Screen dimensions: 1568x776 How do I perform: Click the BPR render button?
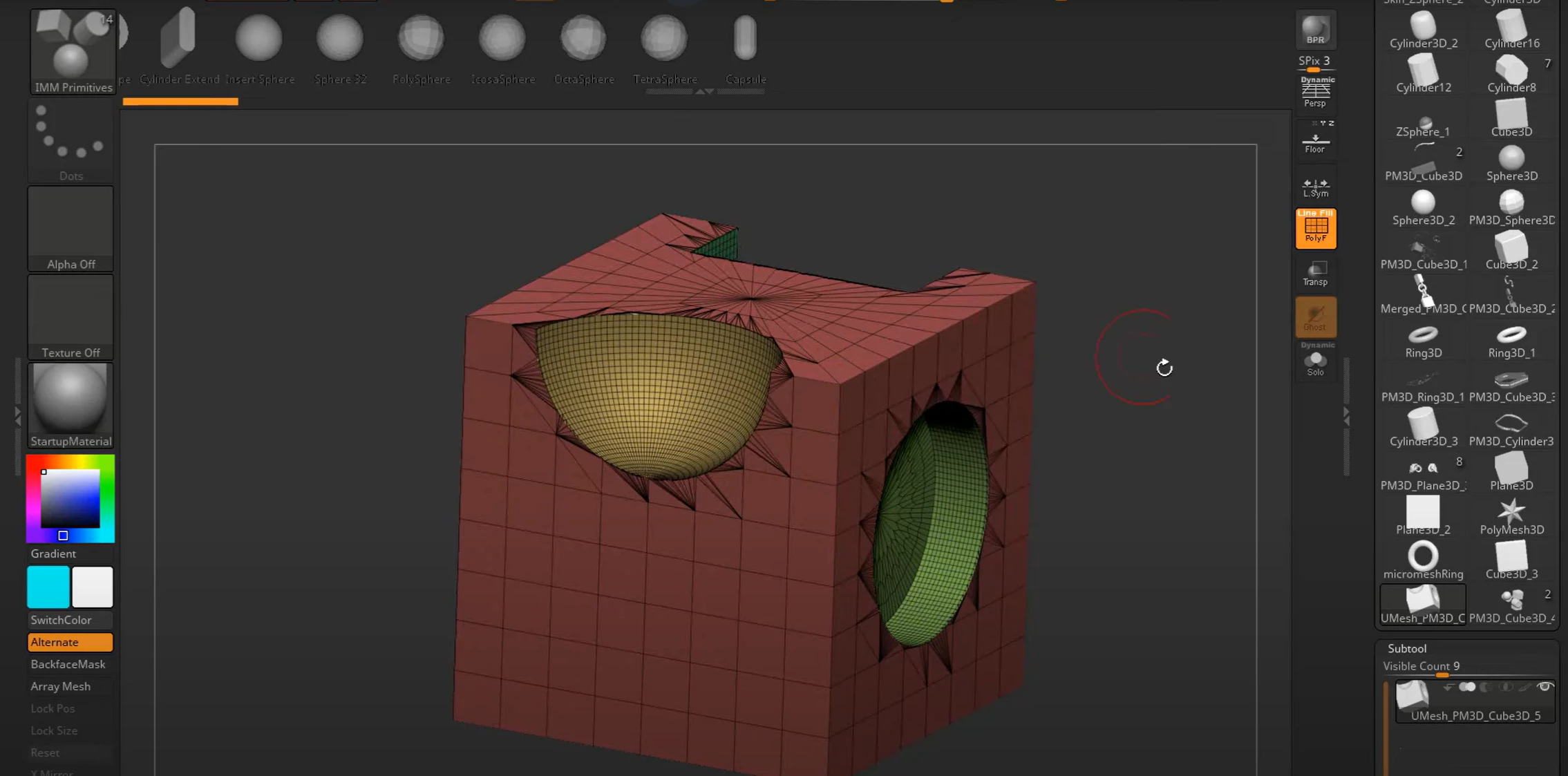click(1315, 30)
